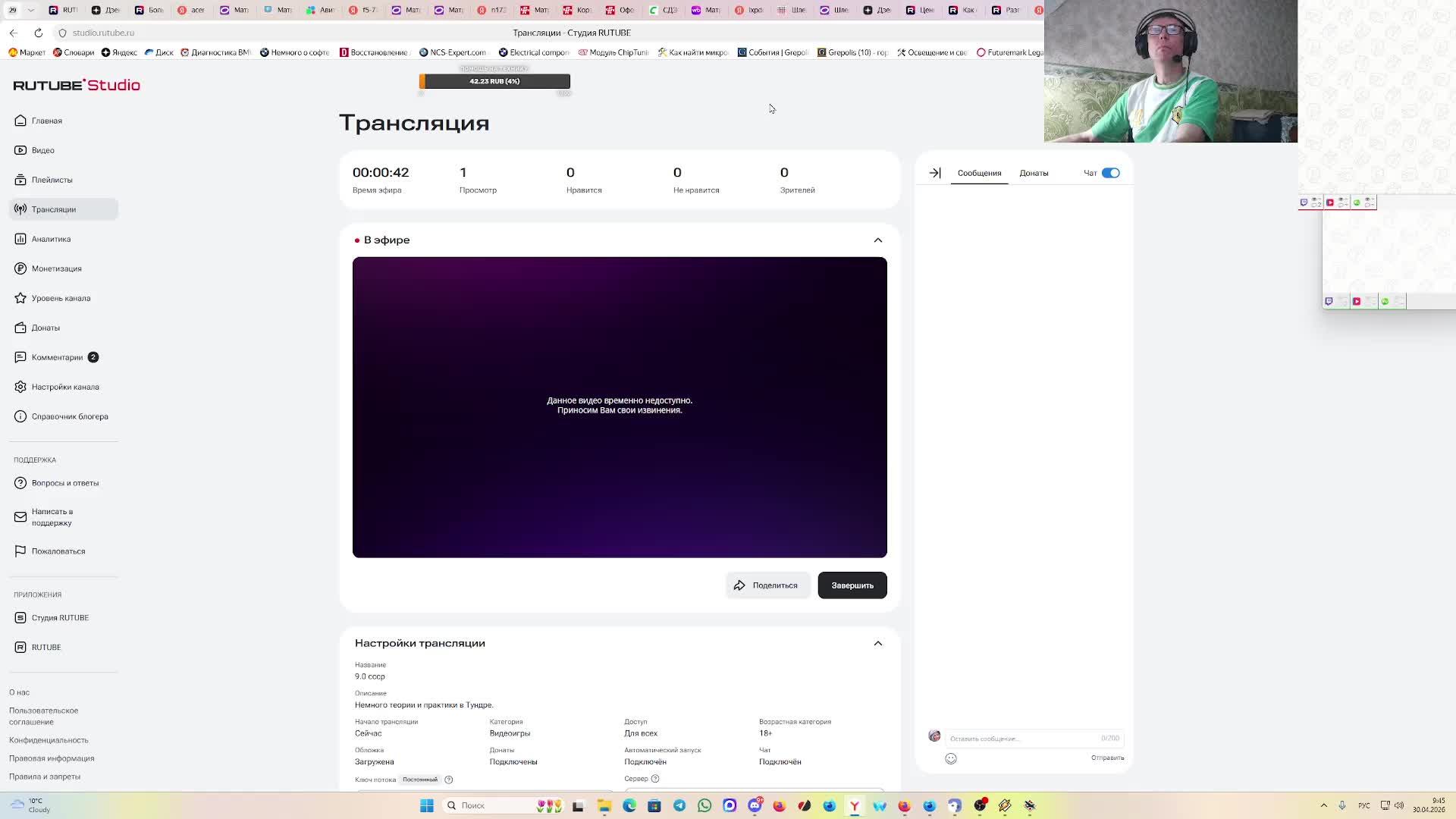Open the Монетизация section
The image size is (1456, 819).
click(56, 268)
